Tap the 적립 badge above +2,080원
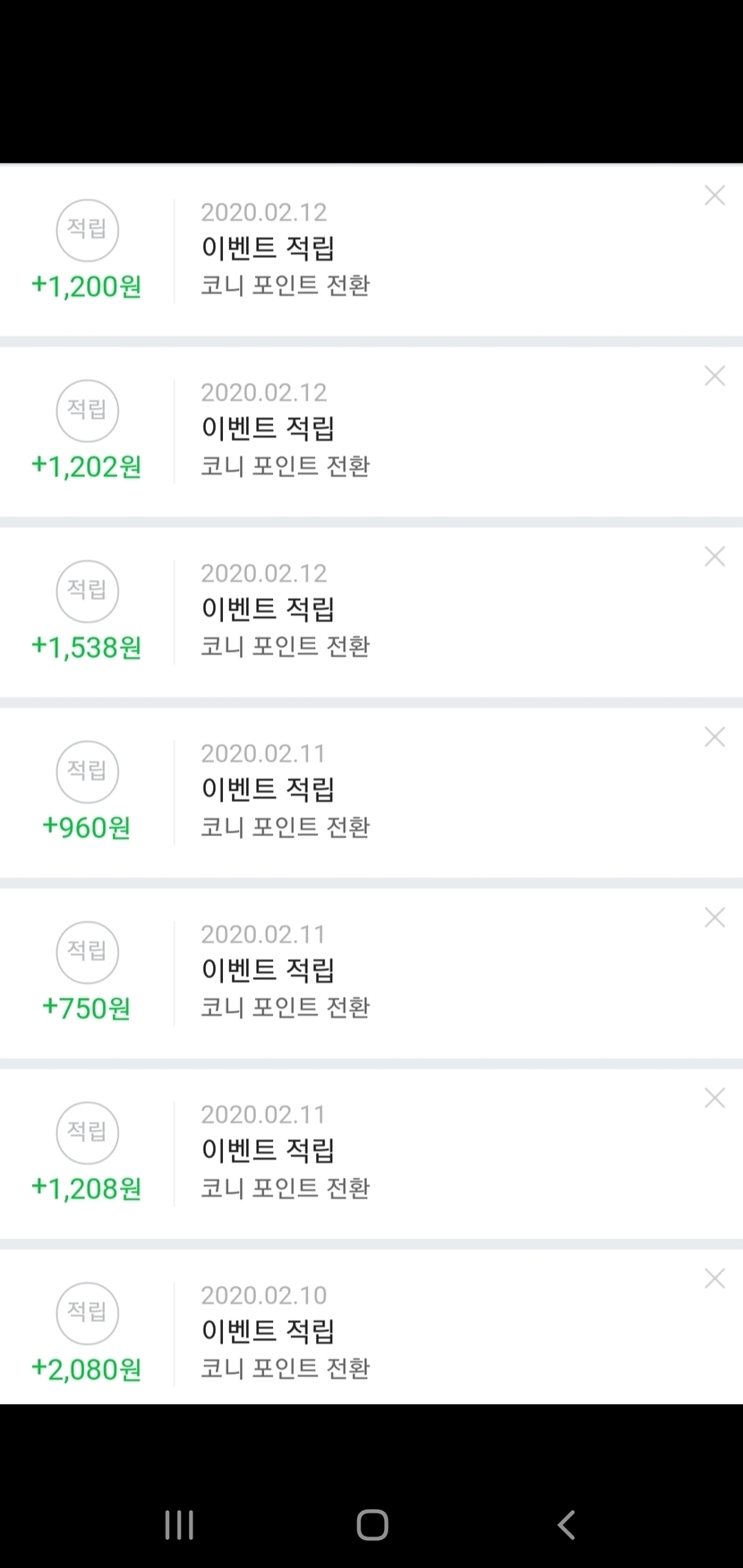Screen dimensions: 743x1568 pos(88,1313)
